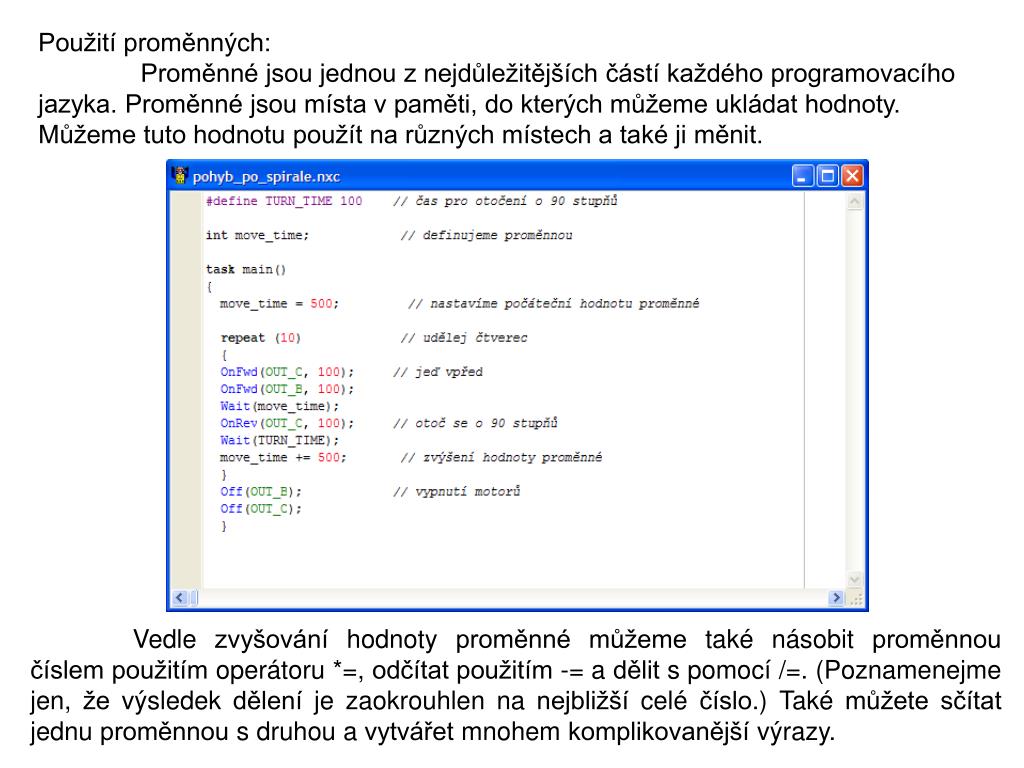The height and width of the screenshot is (768, 1024).
Task: Click the heading 'Použití proměnných:'
Action: [154, 43]
